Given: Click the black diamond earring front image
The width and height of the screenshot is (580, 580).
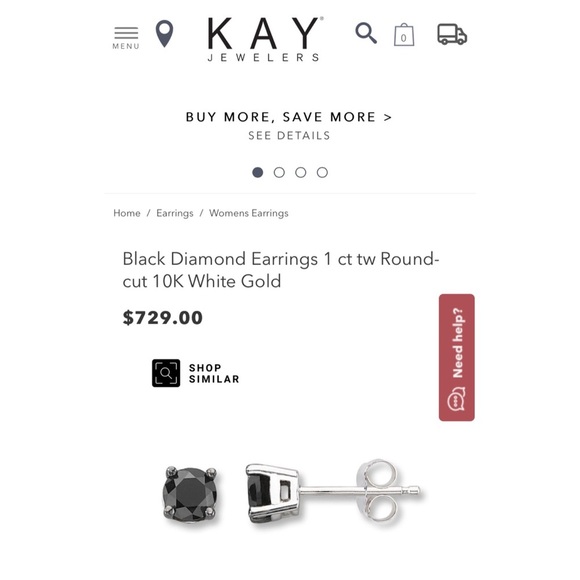Looking at the screenshot, I should point(190,493).
